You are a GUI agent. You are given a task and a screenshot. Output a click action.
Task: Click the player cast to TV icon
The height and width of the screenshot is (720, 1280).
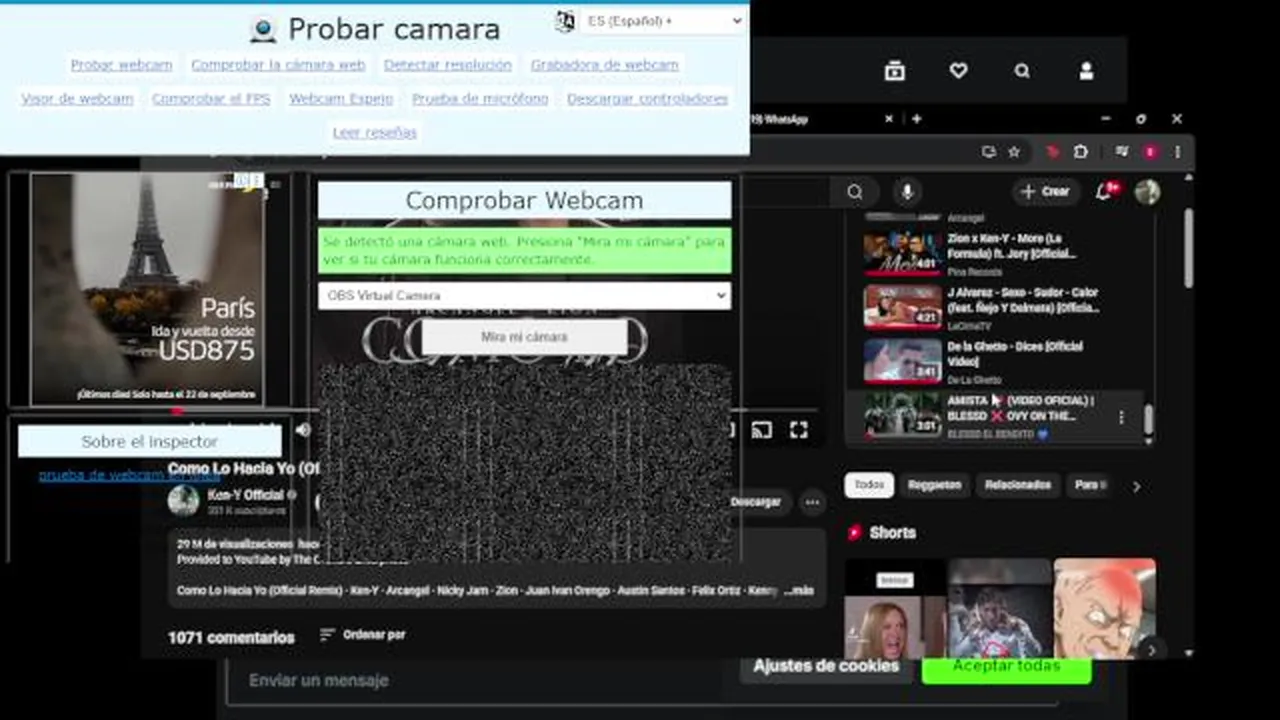point(761,430)
